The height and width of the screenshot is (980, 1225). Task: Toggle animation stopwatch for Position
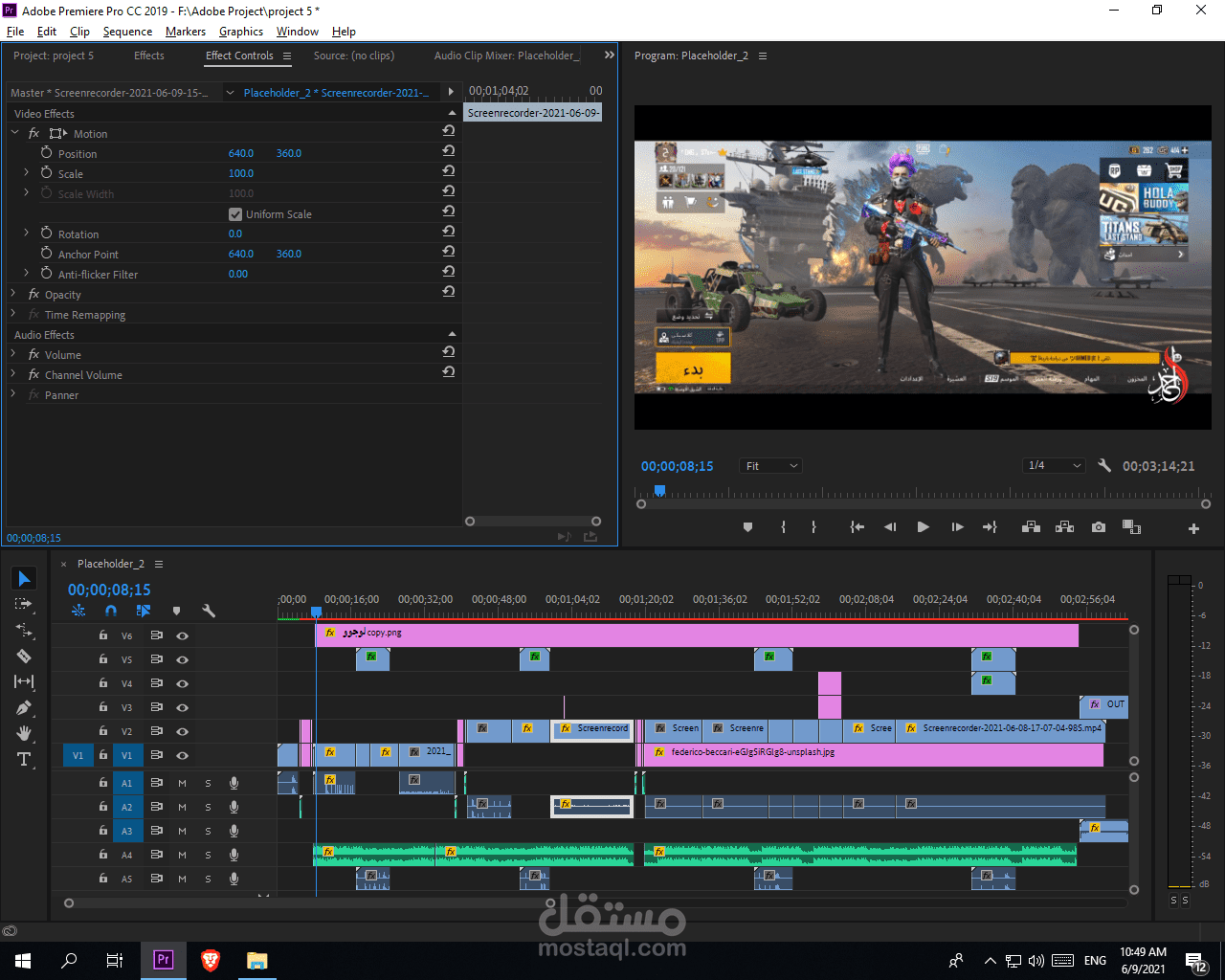46,152
